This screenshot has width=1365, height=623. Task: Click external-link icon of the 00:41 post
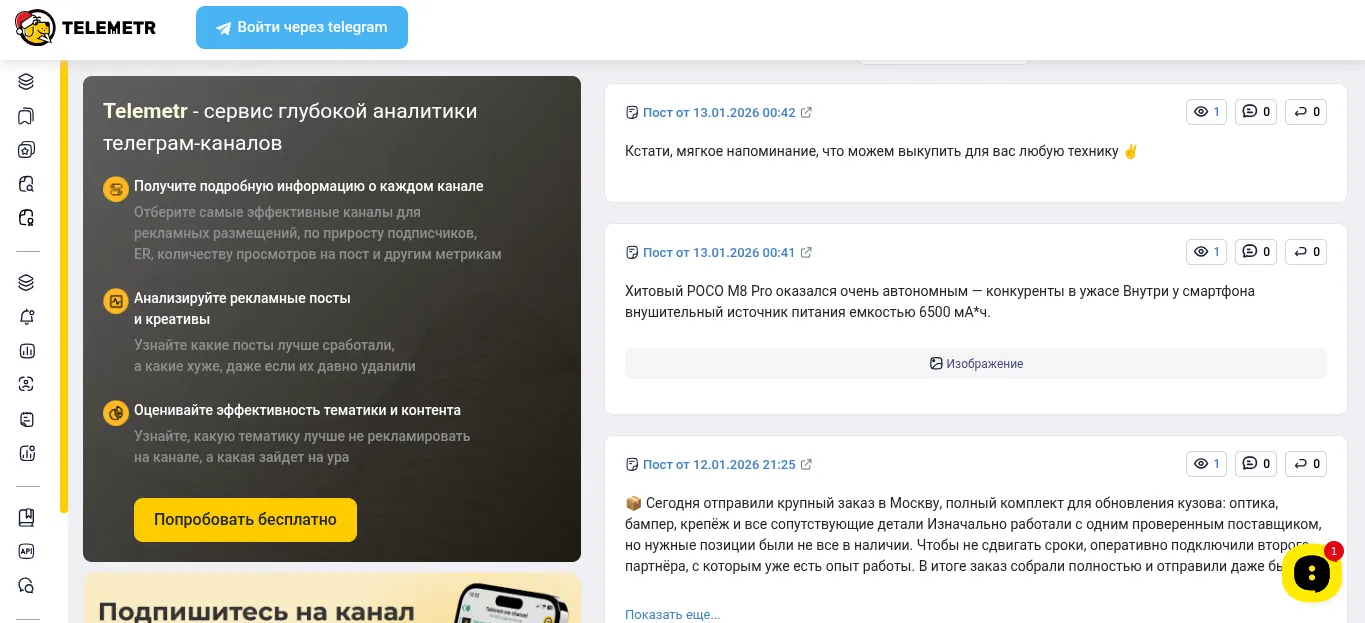(807, 253)
